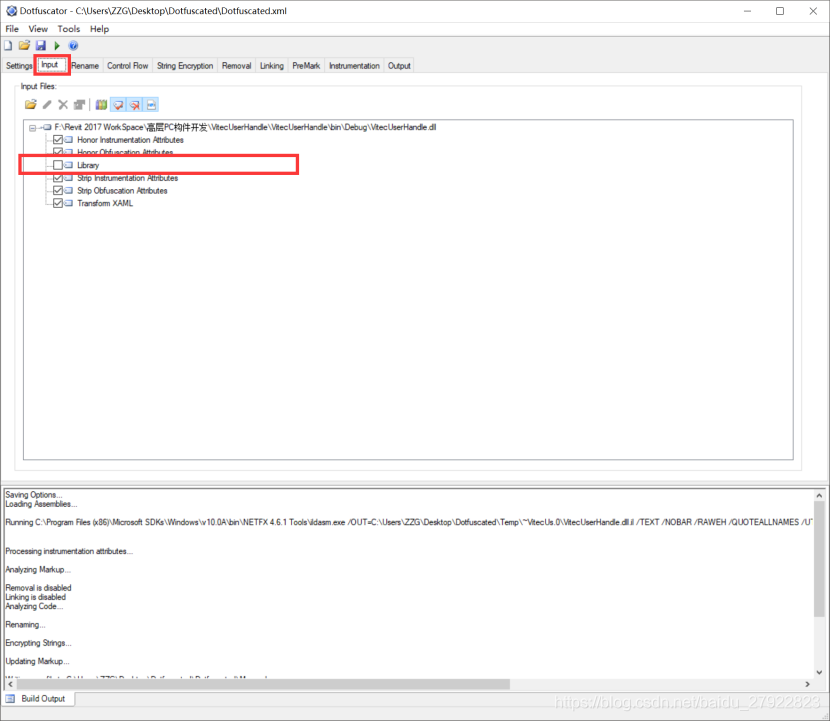Click the output scroll-right arrow
The width and height of the screenshot is (830, 721).
807,684
